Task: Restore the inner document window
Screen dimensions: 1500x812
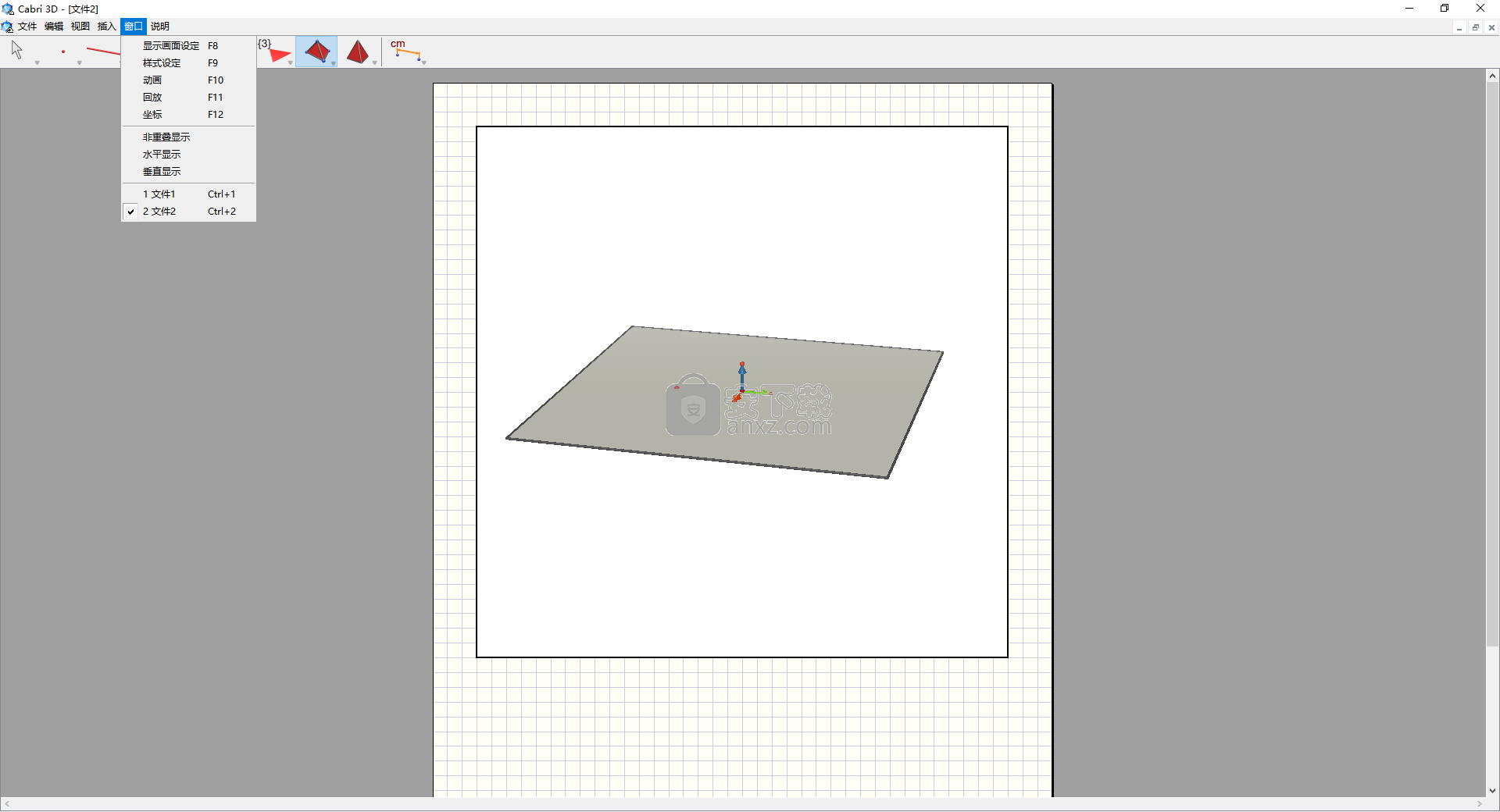Action: [x=1475, y=27]
